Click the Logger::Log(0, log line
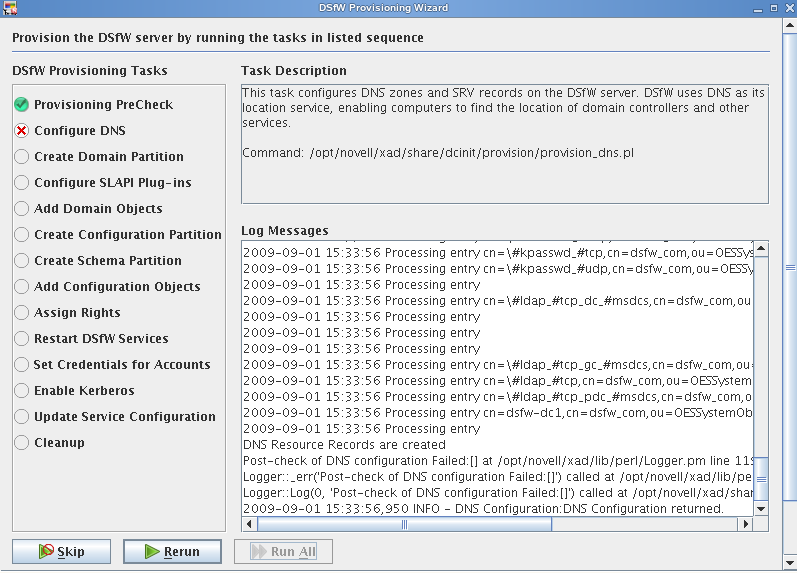 [x=498, y=493]
